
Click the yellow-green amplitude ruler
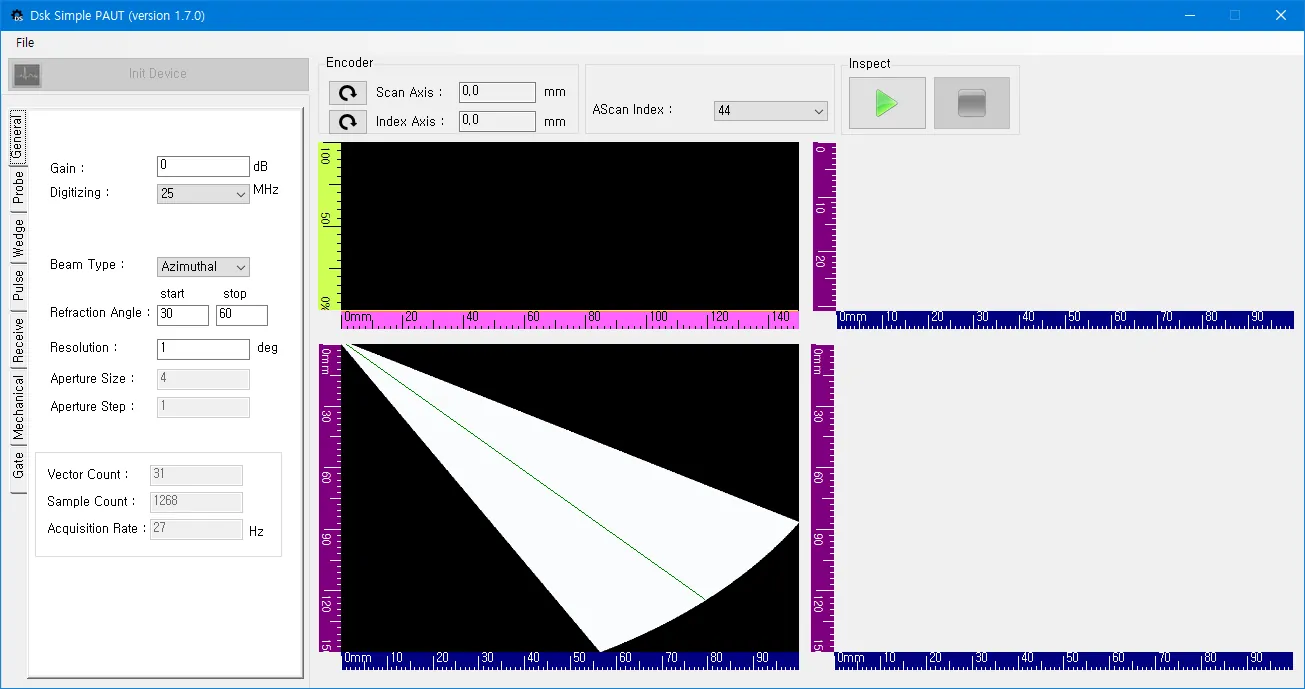point(330,226)
